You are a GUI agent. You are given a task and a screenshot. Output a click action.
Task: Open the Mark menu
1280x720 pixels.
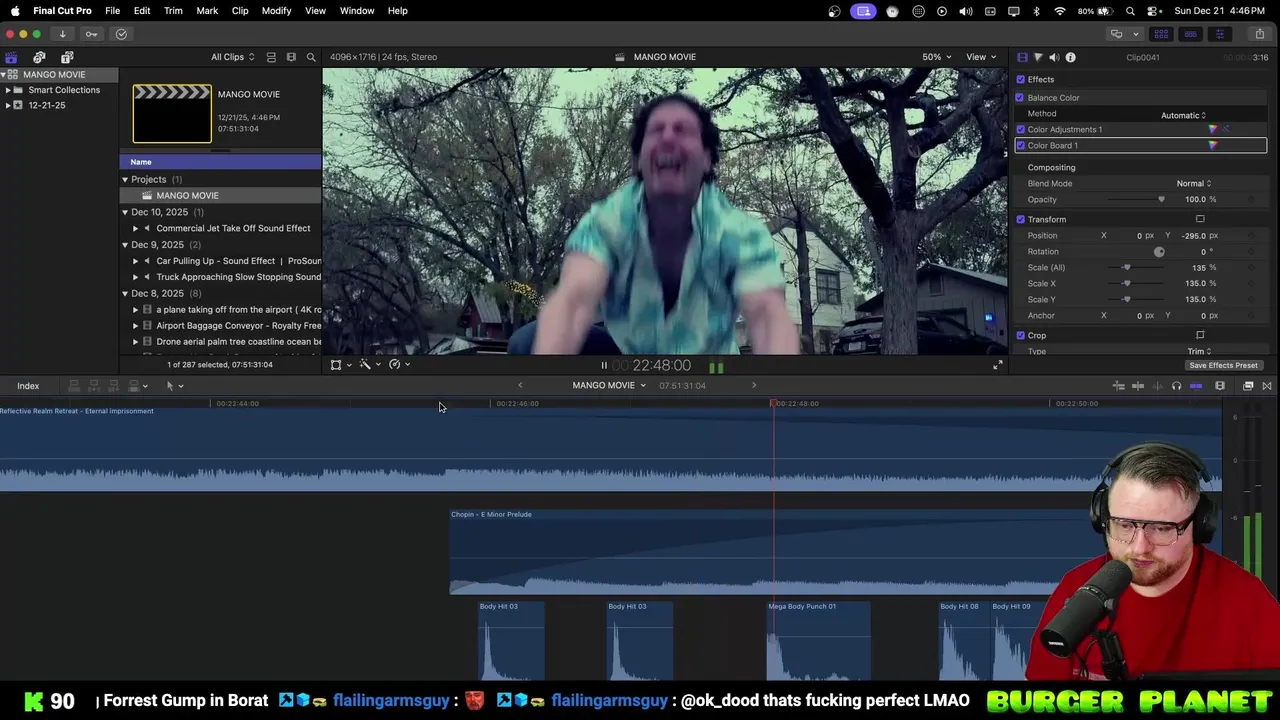tap(207, 11)
